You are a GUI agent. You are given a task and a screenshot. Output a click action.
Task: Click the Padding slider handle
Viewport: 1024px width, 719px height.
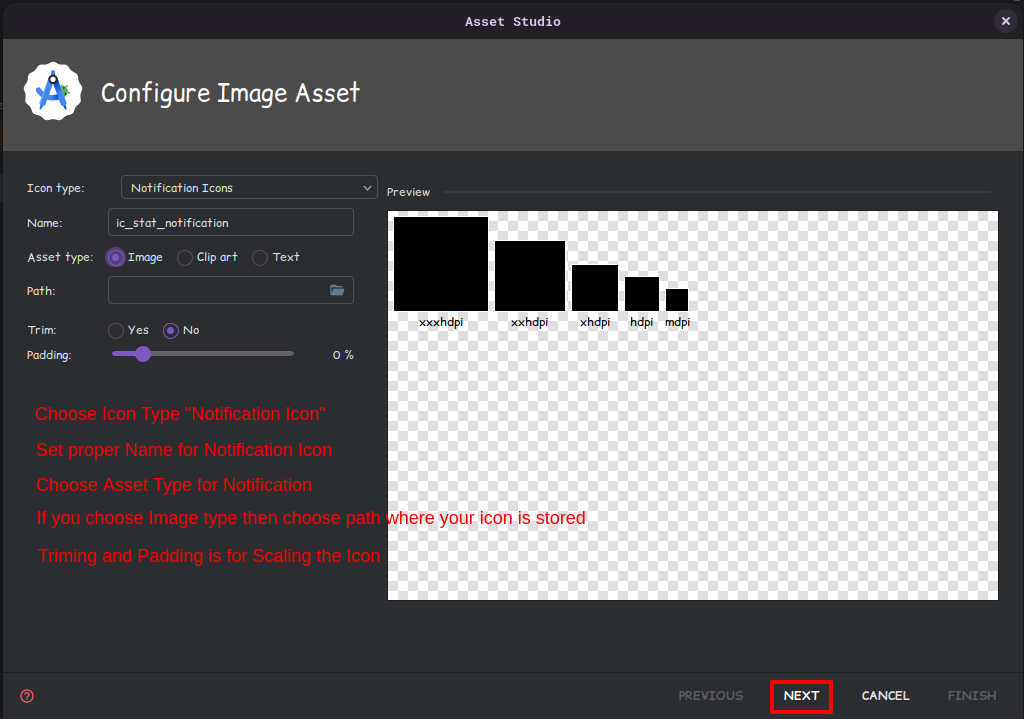tap(143, 353)
